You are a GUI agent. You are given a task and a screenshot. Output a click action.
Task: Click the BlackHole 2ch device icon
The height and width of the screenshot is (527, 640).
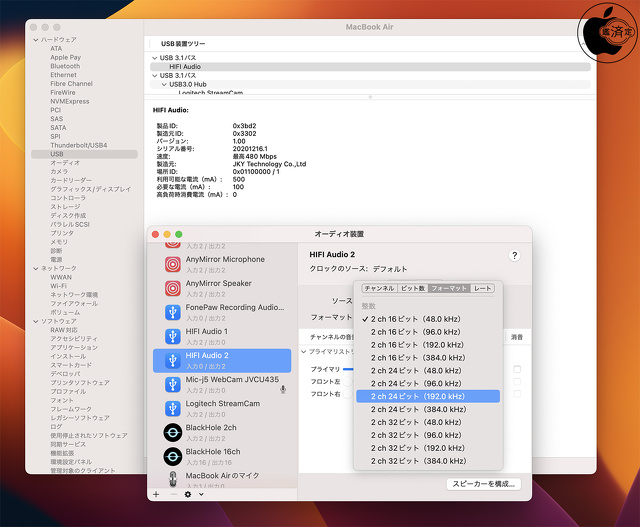coord(172,432)
